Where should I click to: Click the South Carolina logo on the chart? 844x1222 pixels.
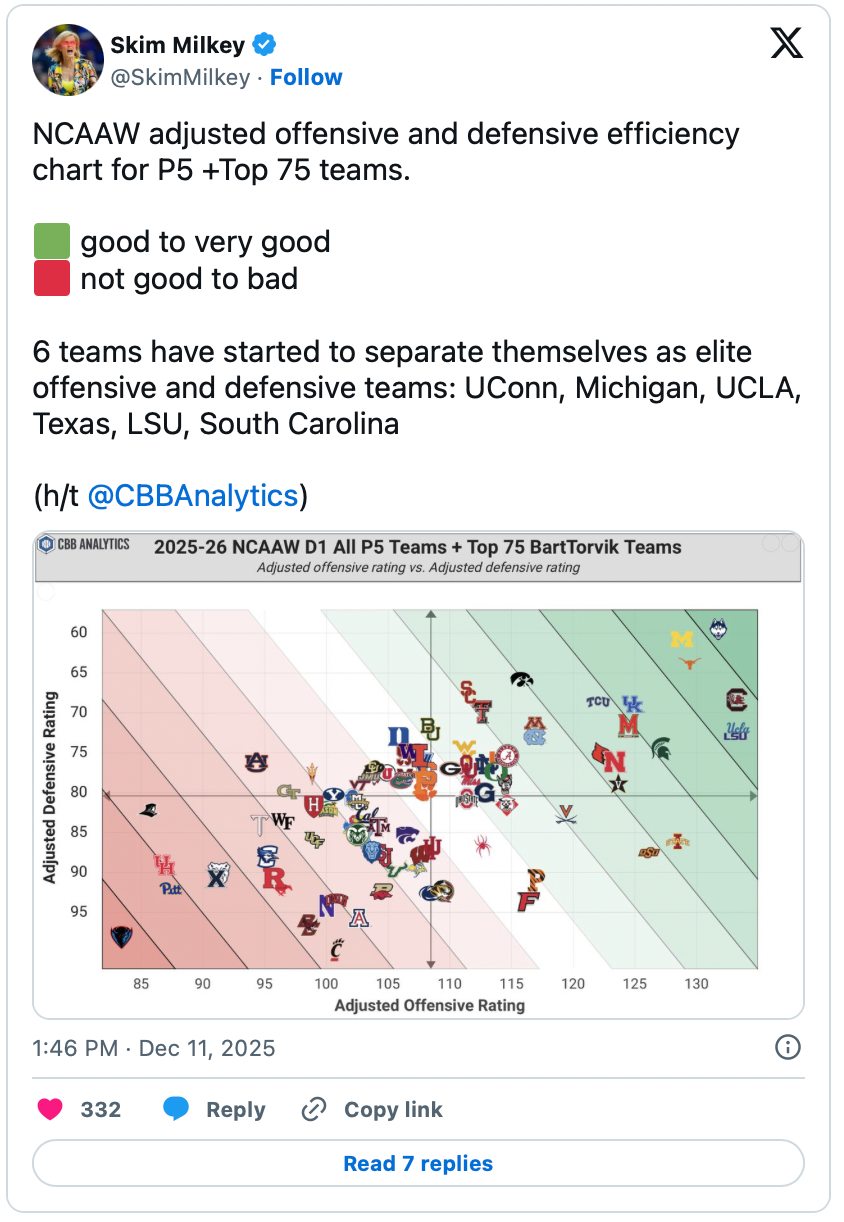coord(737,700)
